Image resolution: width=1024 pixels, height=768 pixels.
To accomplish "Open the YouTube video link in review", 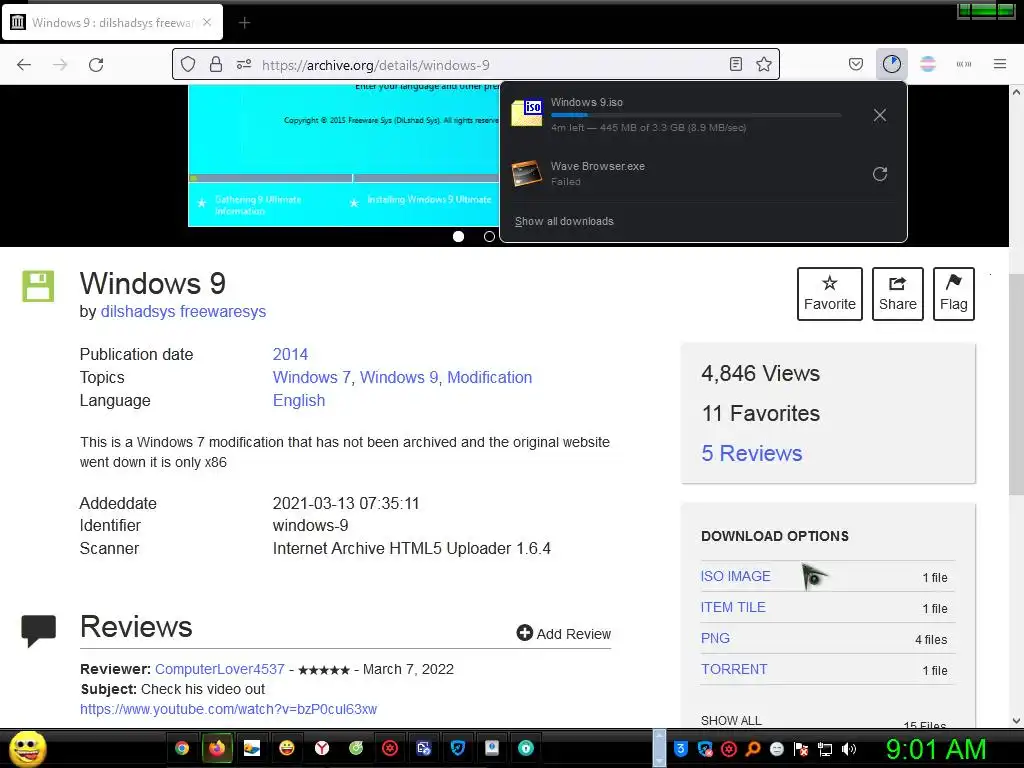I will point(229,709).
